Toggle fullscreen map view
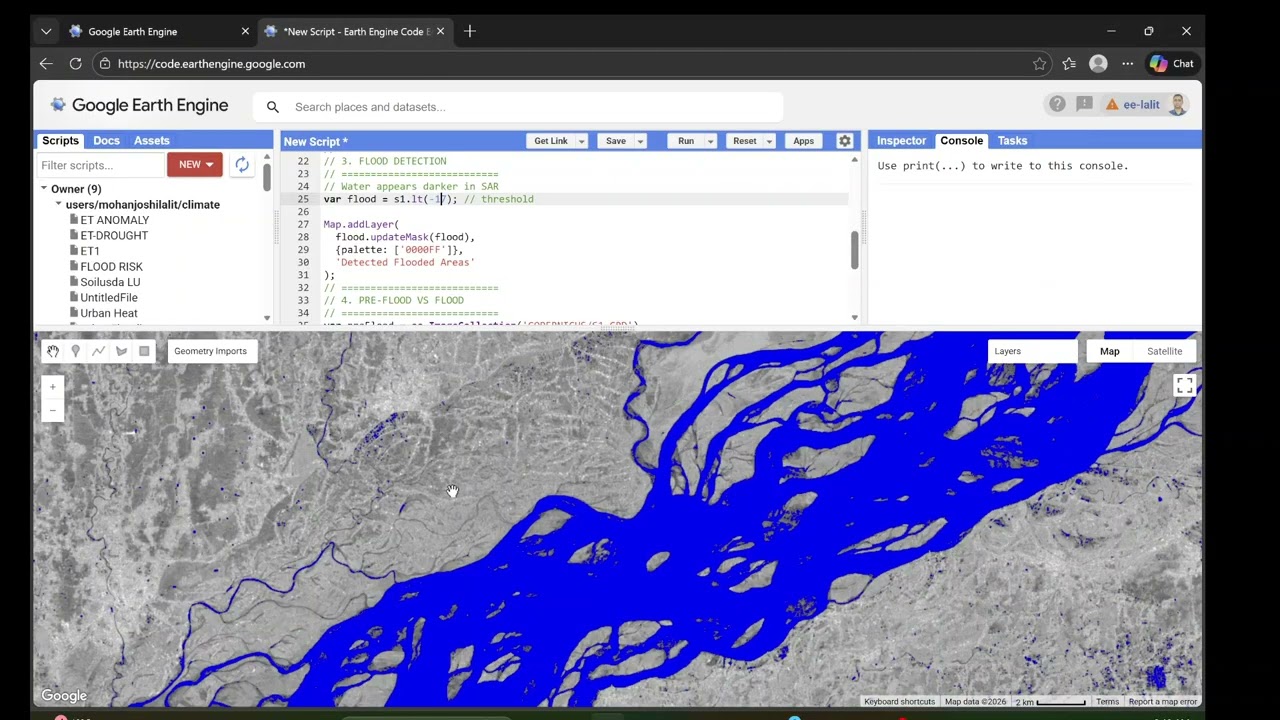The height and width of the screenshot is (720, 1280). 1184,386
